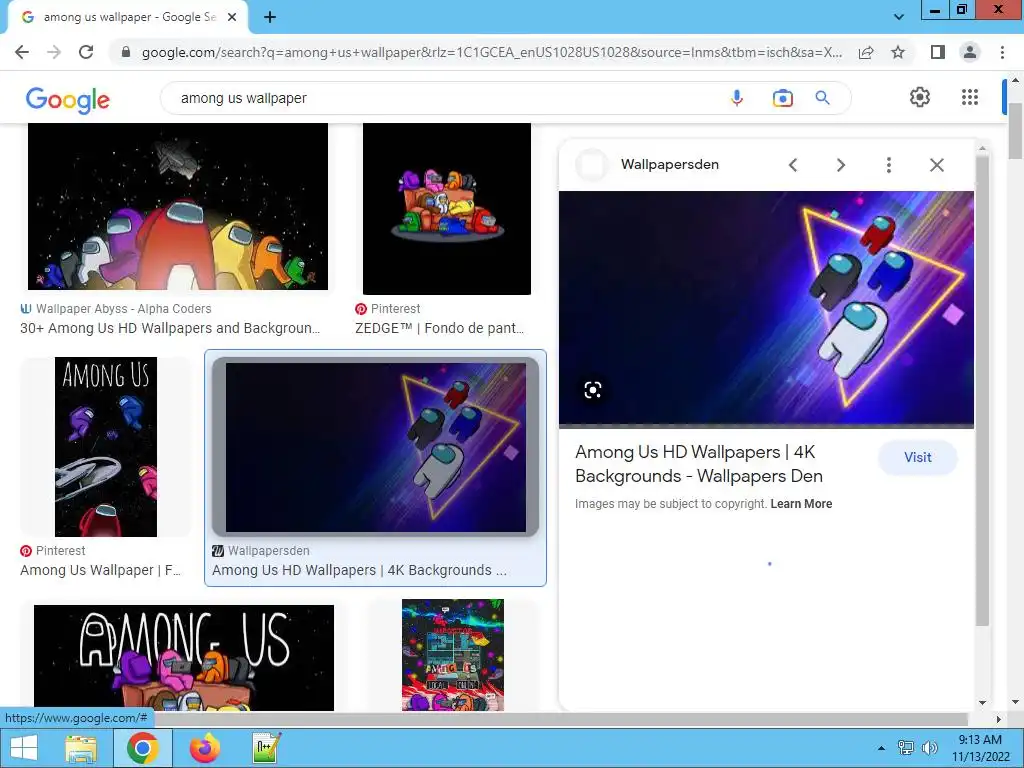Open the Among Us Wallpaper Pinterest link
1024x768 pixels.
click(x=101, y=570)
